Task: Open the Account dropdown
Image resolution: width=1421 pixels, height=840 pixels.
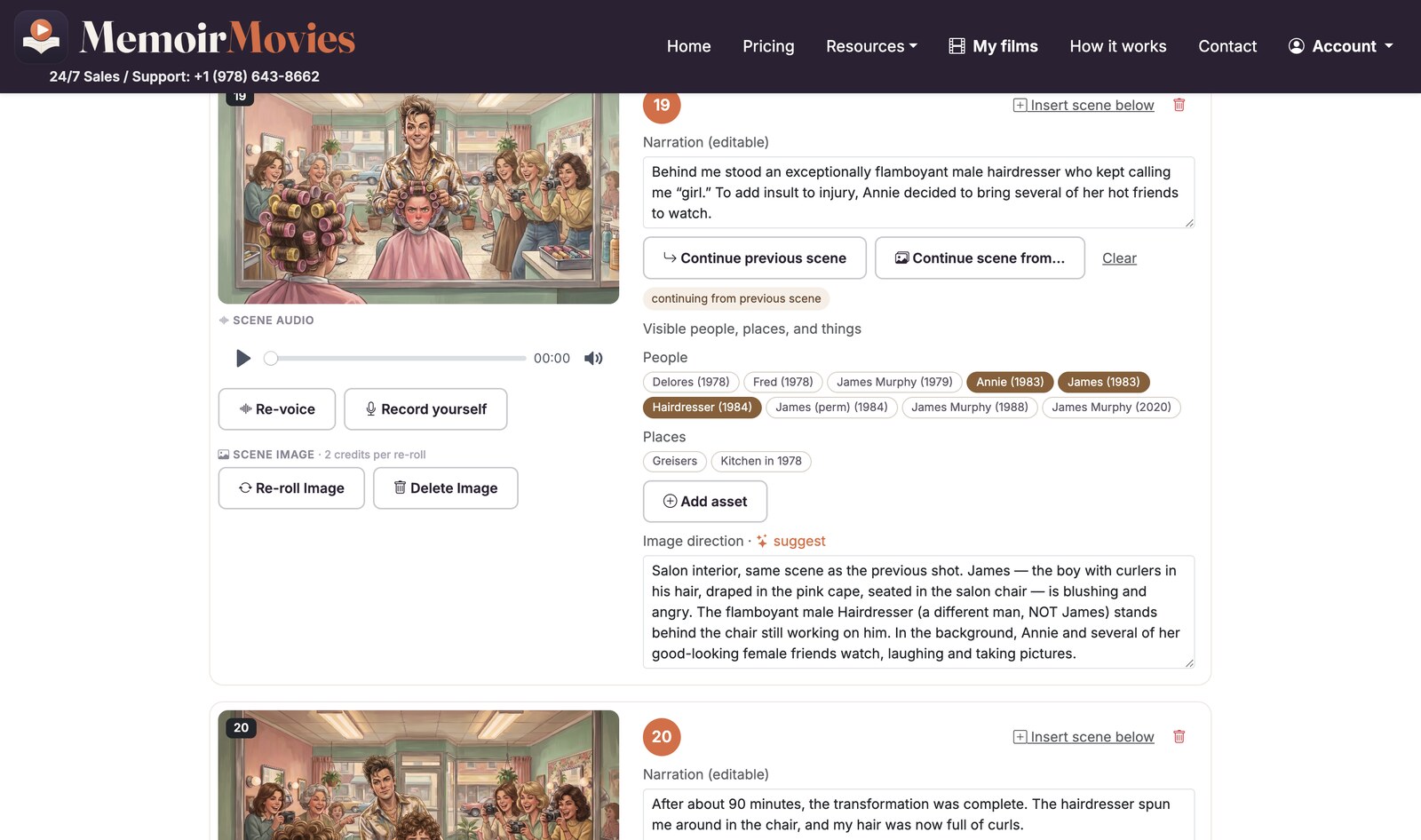Action: (1340, 46)
